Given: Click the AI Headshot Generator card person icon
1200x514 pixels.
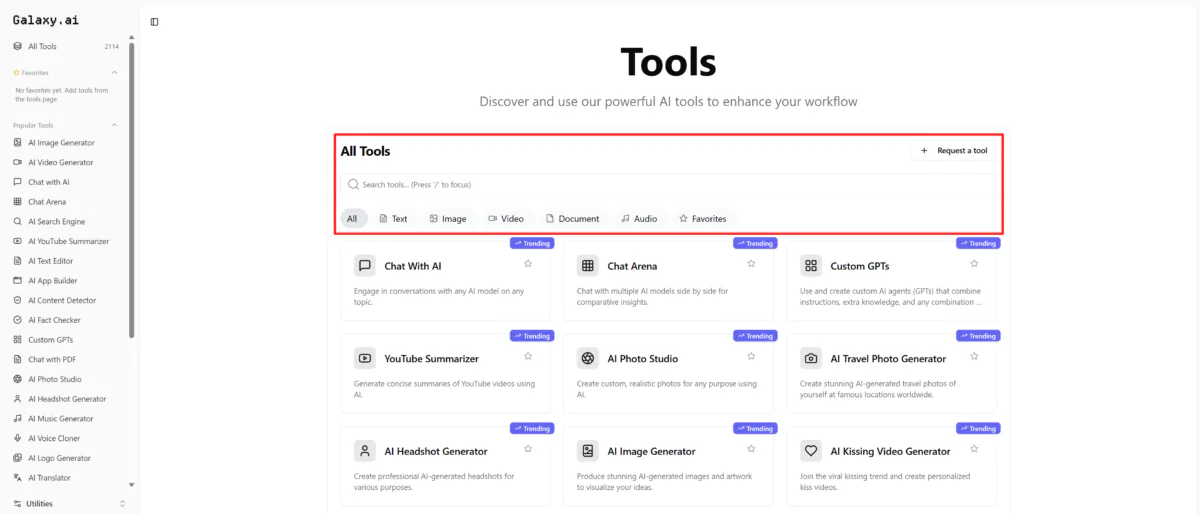Looking at the screenshot, I should click(365, 451).
